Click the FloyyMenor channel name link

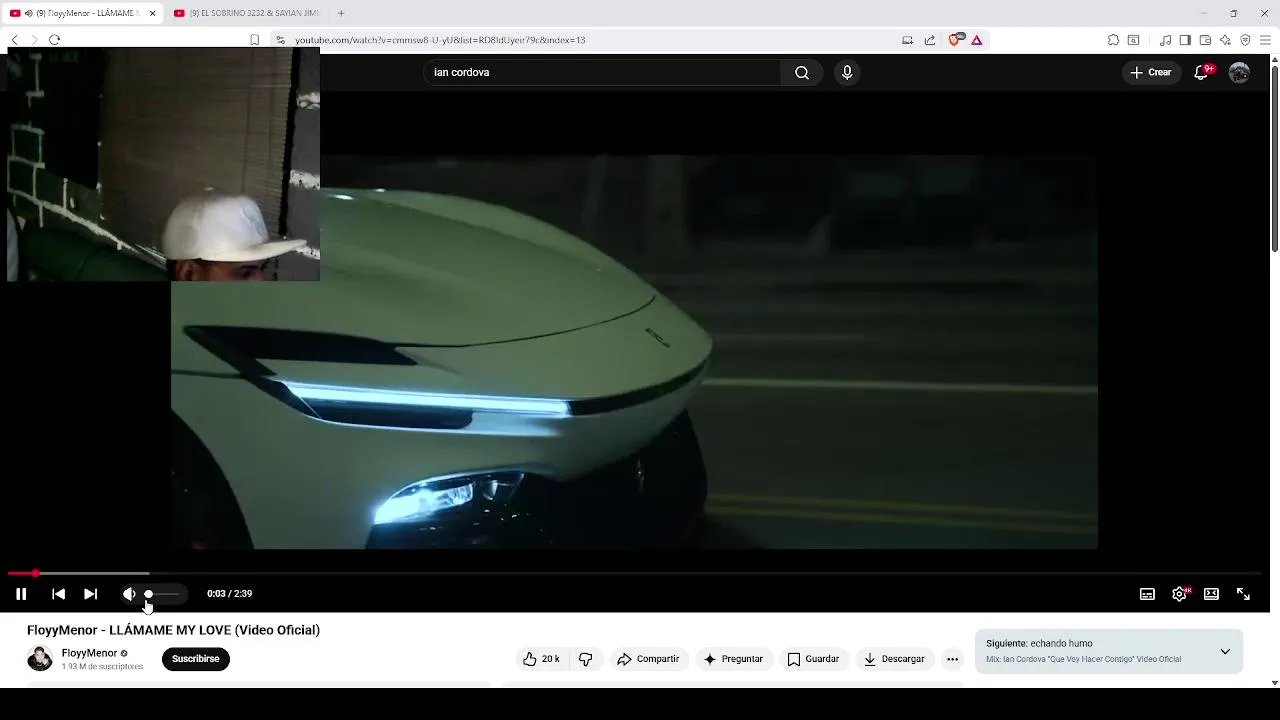coord(89,653)
